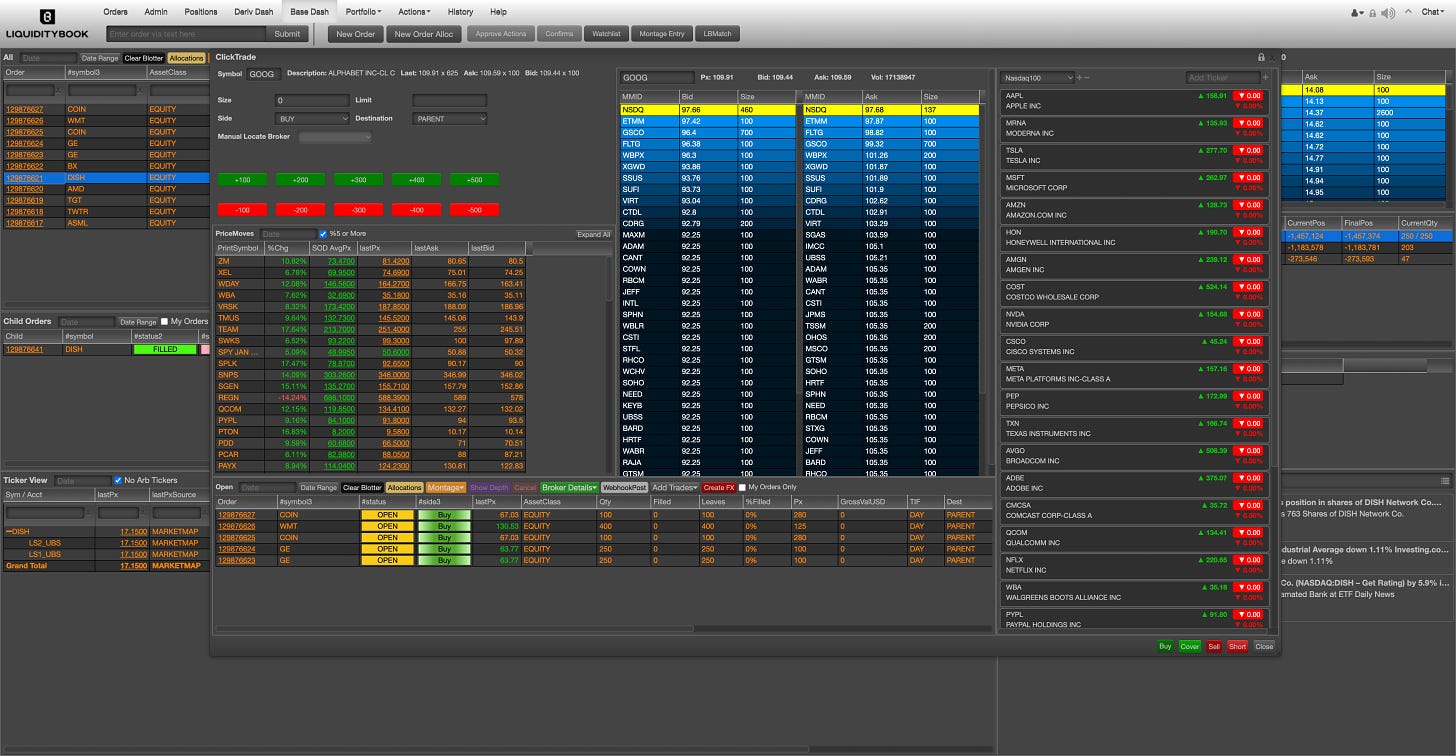Image resolution: width=1456 pixels, height=756 pixels.
Task: Click AAPL red down-arrow change badge
Action: click(x=1247, y=96)
